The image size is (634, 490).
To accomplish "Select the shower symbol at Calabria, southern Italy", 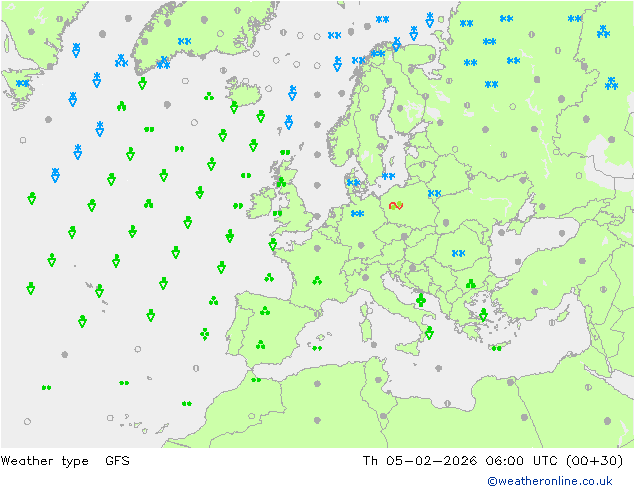I will click(429, 332).
